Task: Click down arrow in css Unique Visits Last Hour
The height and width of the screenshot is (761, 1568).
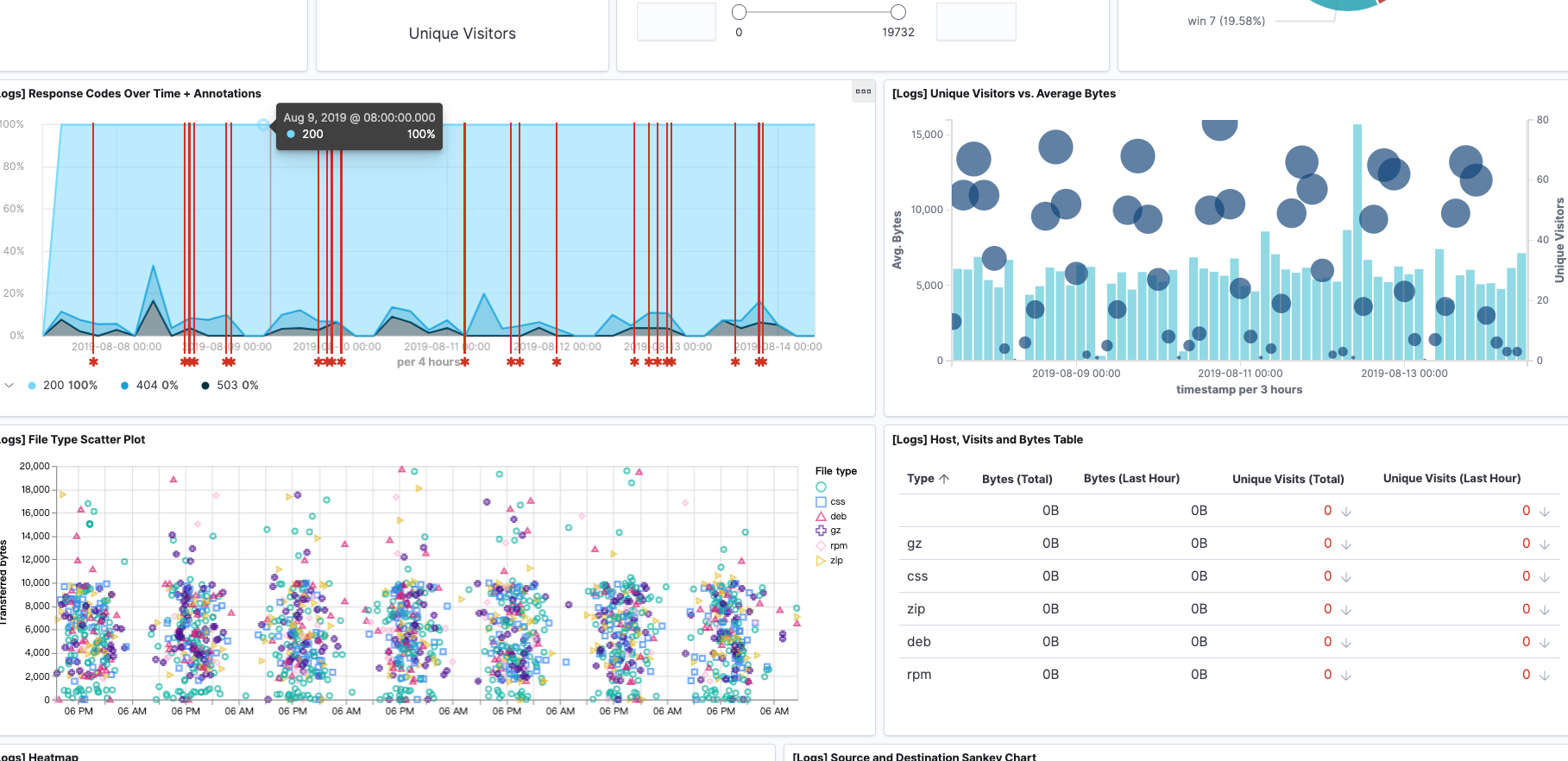Action: pyautogui.click(x=1545, y=577)
